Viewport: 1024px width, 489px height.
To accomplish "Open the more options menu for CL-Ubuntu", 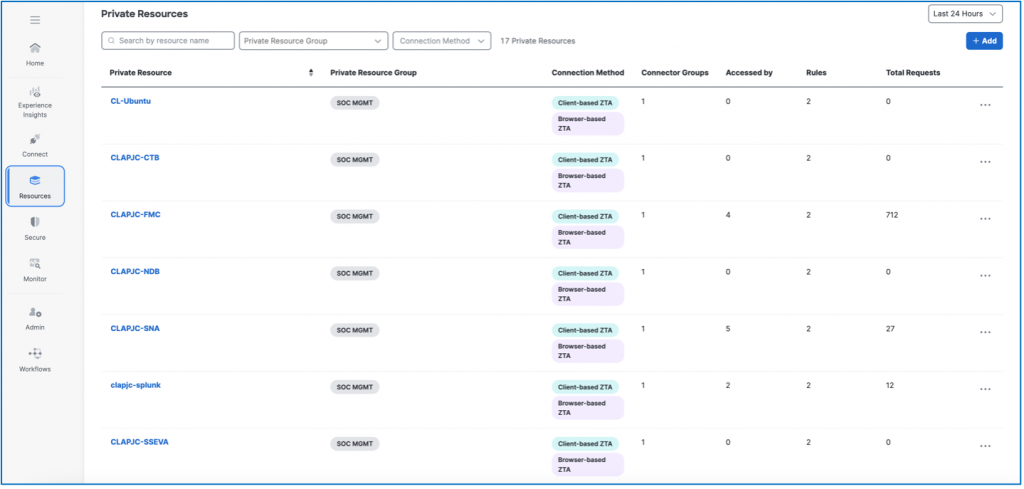I will pos(985,105).
